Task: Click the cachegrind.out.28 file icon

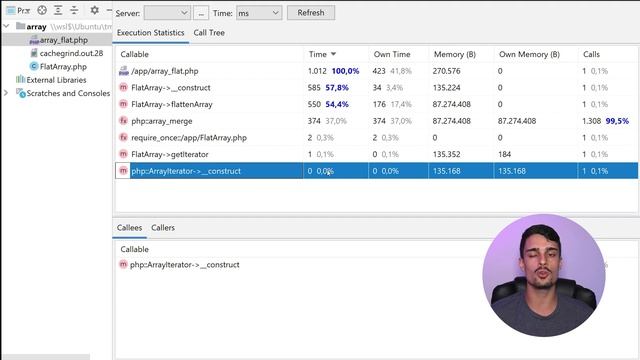Action: coord(34,53)
